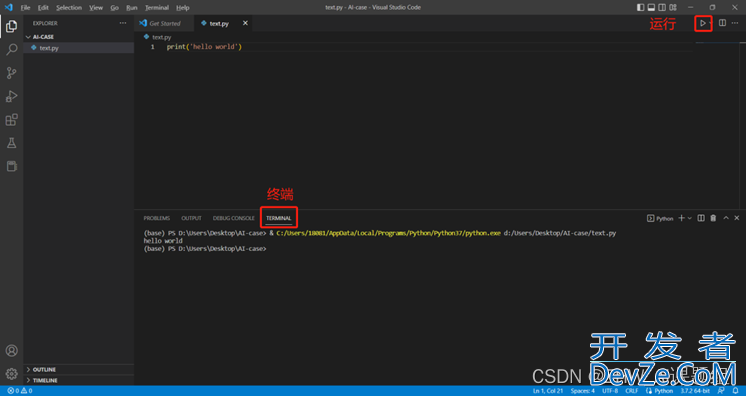Open the File menu
Screen dimensions: 746x396
tap(25, 8)
